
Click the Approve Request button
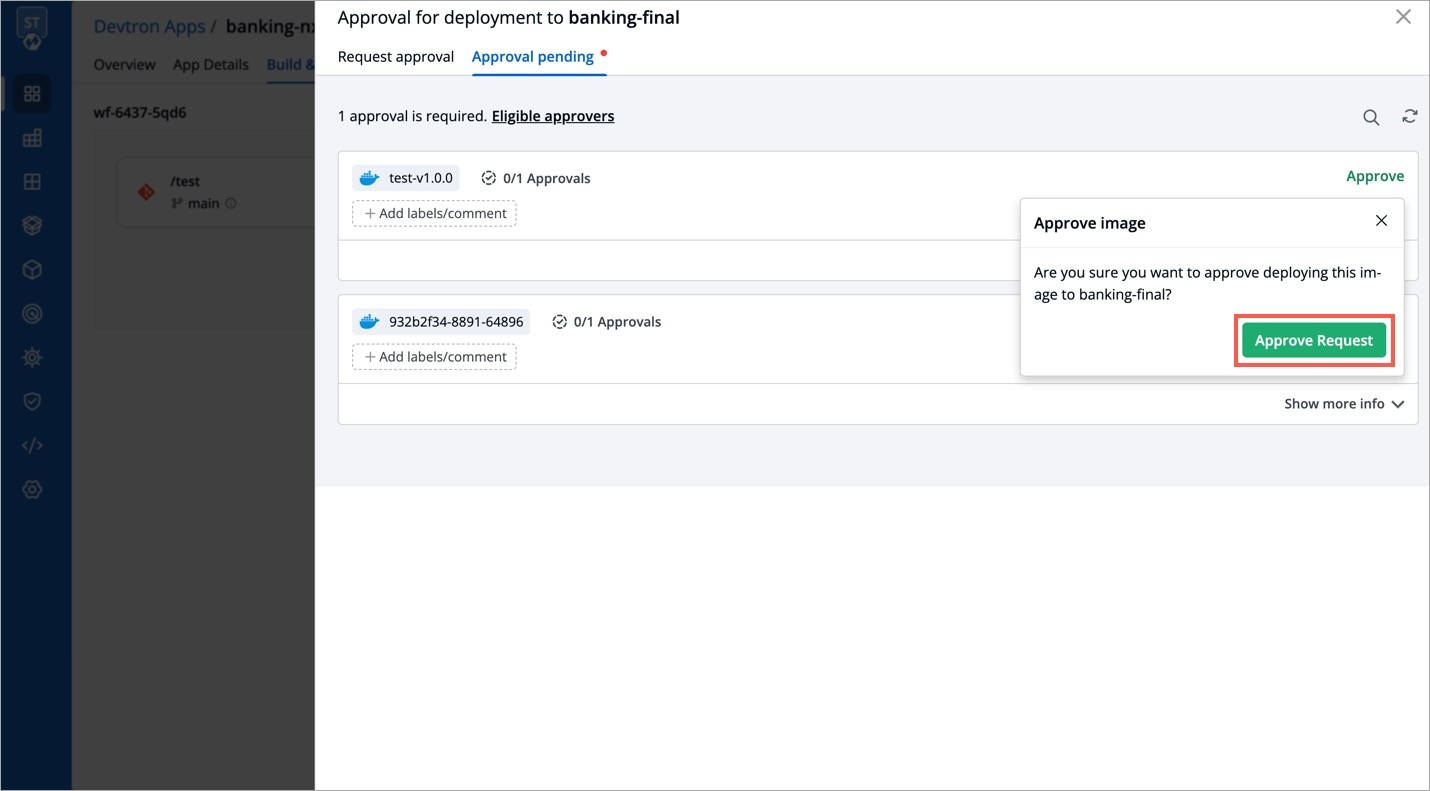[x=1314, y=340]
